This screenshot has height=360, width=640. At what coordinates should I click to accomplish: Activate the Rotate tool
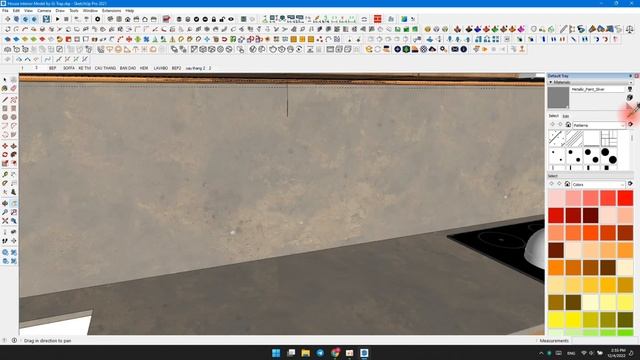point(5,155)
